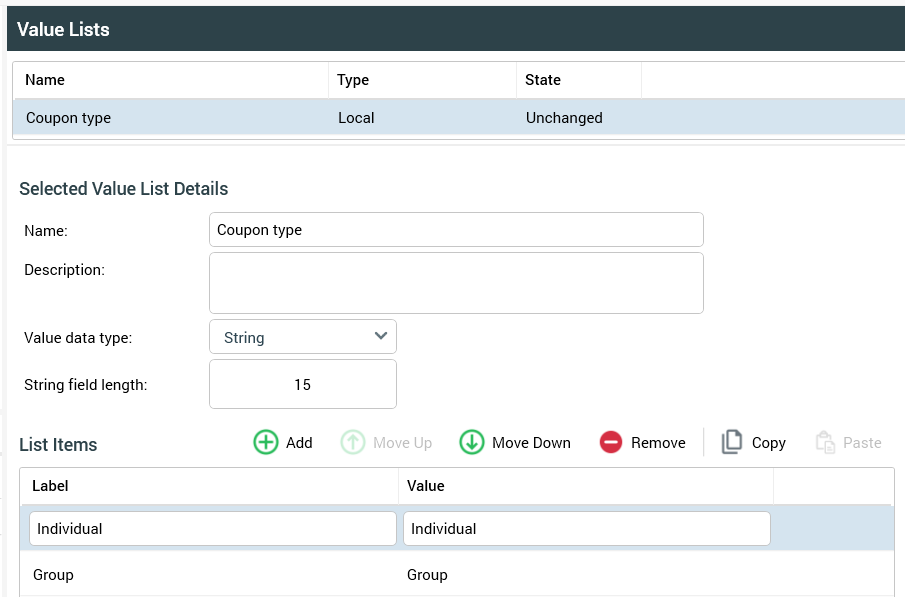Focus the Description text area

[x=456, y=283]
